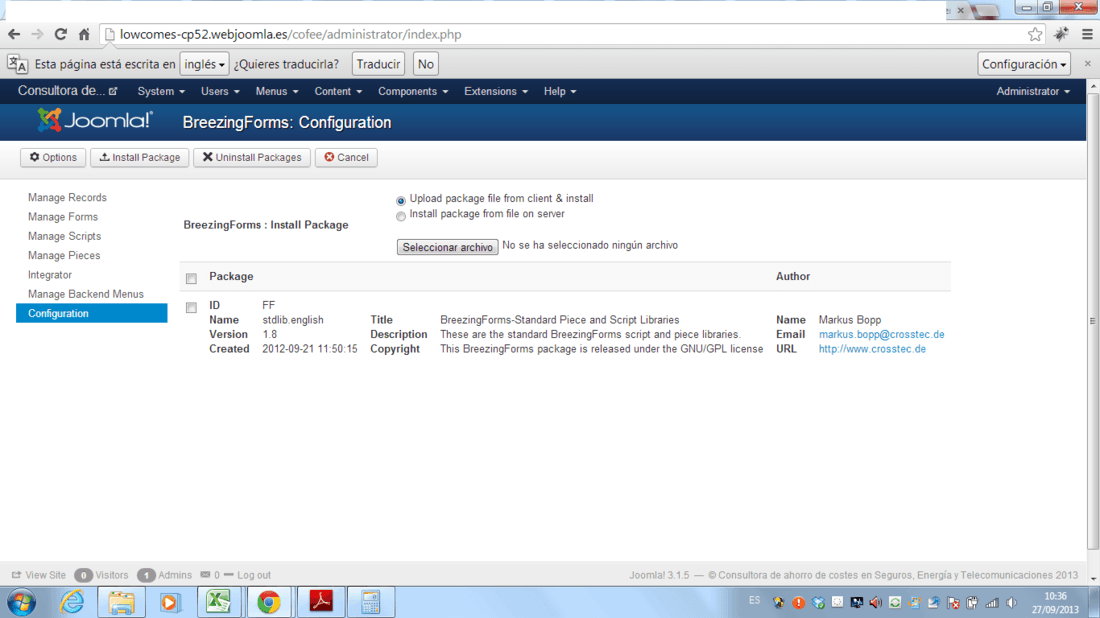Screen dimensions: 1100x618
Task: Open the markus.bopp@crosstec.de email link
Action: (881, 335)
